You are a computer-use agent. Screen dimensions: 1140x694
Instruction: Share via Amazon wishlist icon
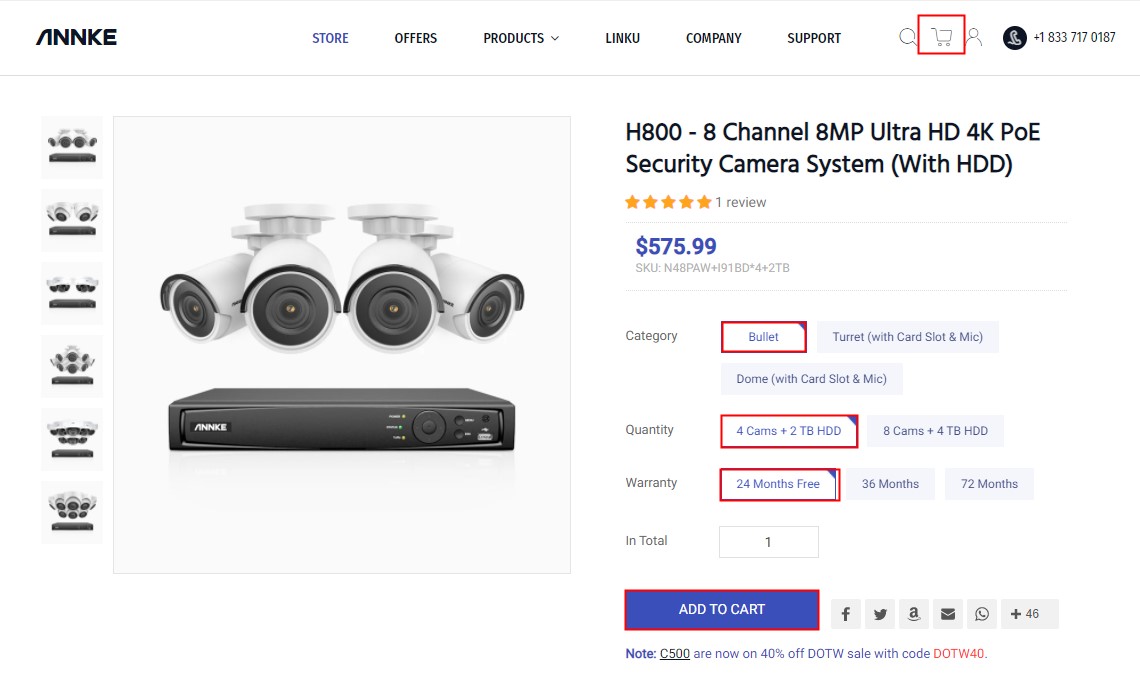pos(914,614)
